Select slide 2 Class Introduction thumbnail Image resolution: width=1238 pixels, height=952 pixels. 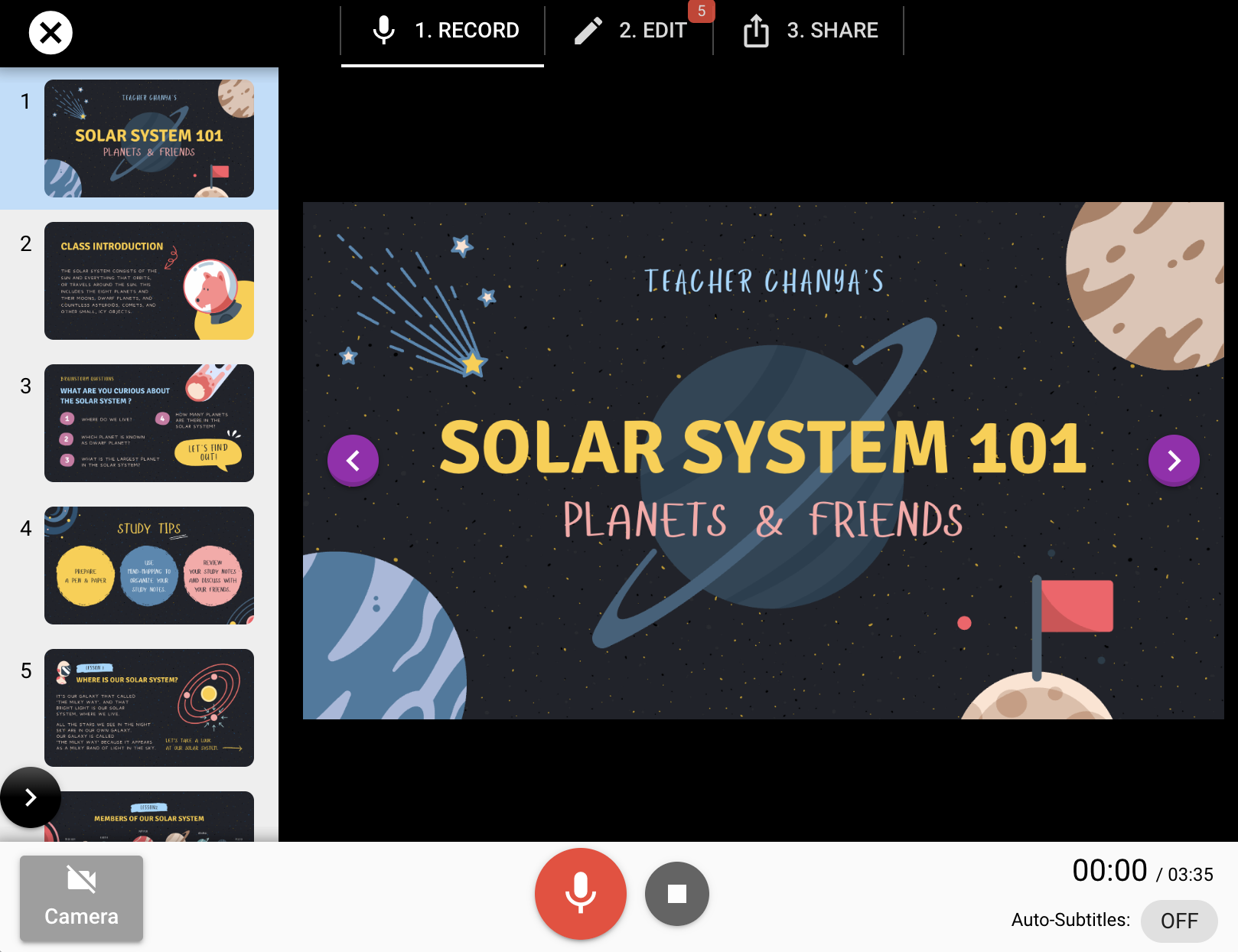coord(149,281)
